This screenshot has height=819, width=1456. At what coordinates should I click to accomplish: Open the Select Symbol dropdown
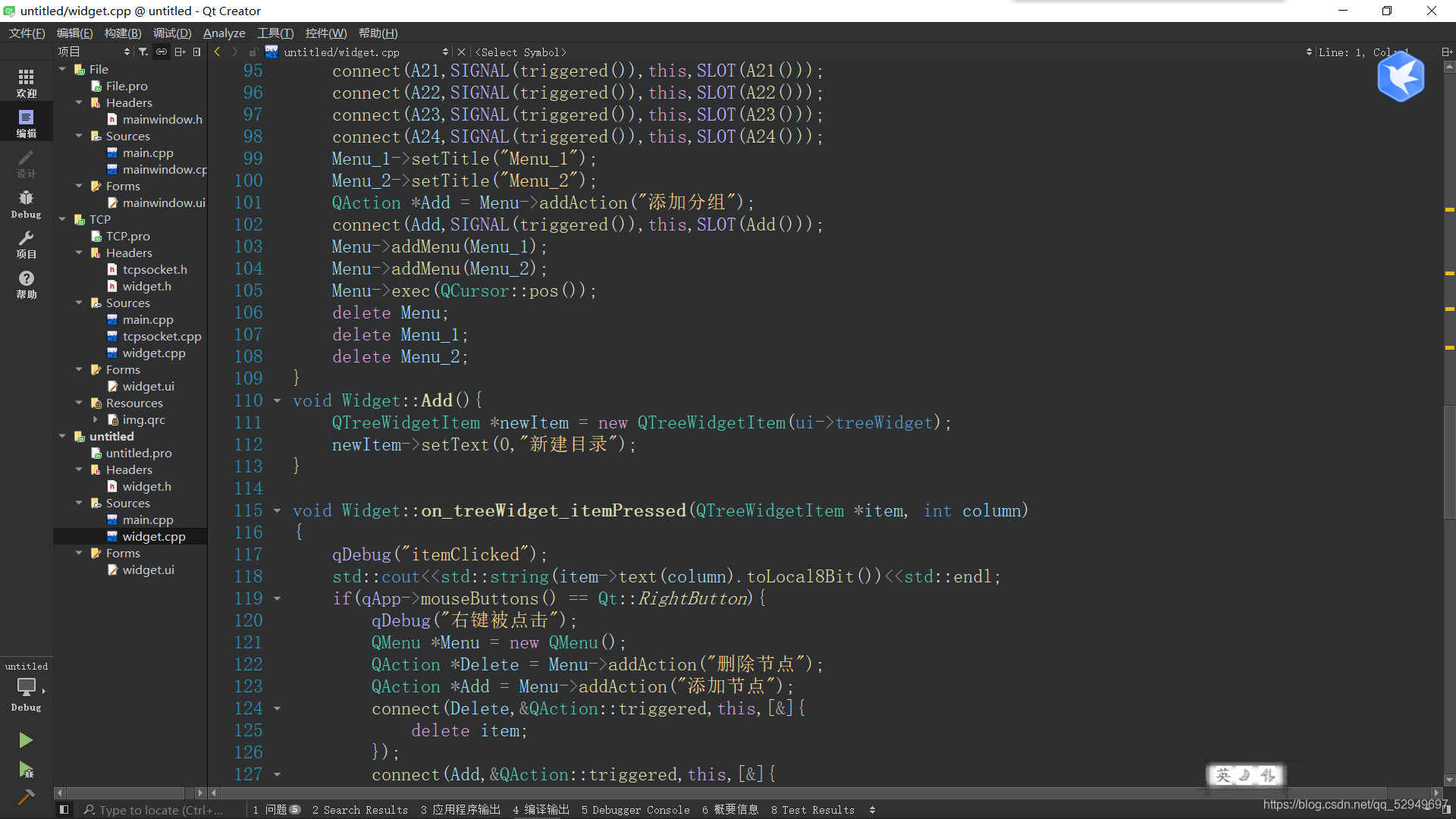[521, 52]
